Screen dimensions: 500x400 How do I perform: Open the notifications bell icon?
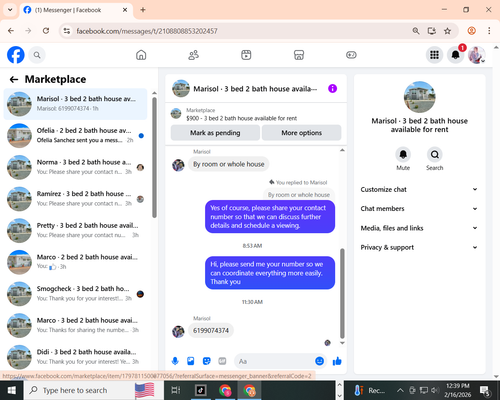(455, 55)
